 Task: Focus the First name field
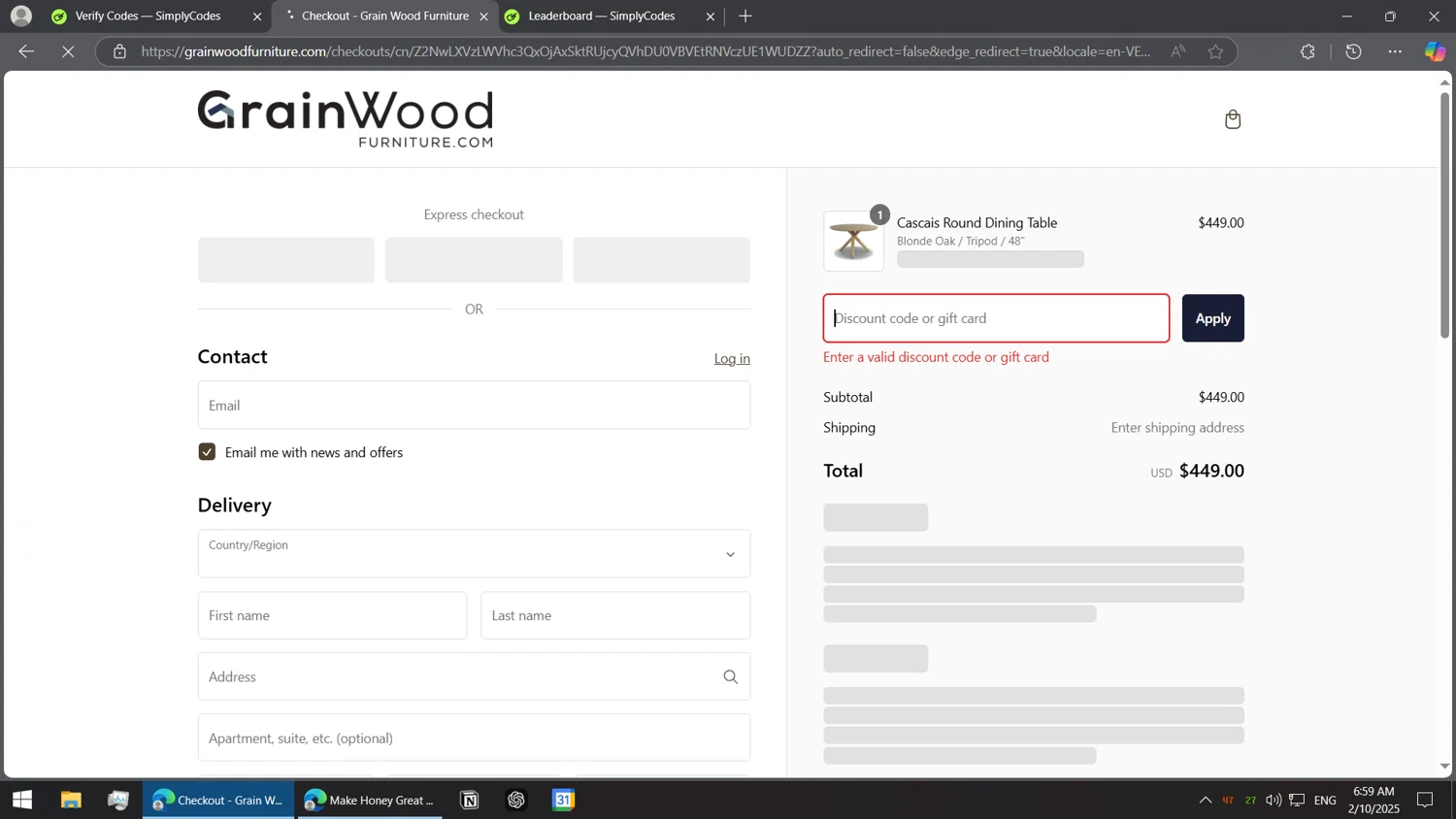pos(332,615)
